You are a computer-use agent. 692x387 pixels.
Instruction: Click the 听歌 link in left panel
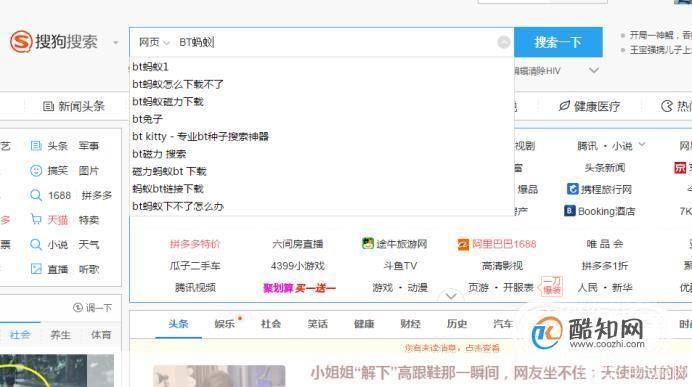(x=89, y=269)
